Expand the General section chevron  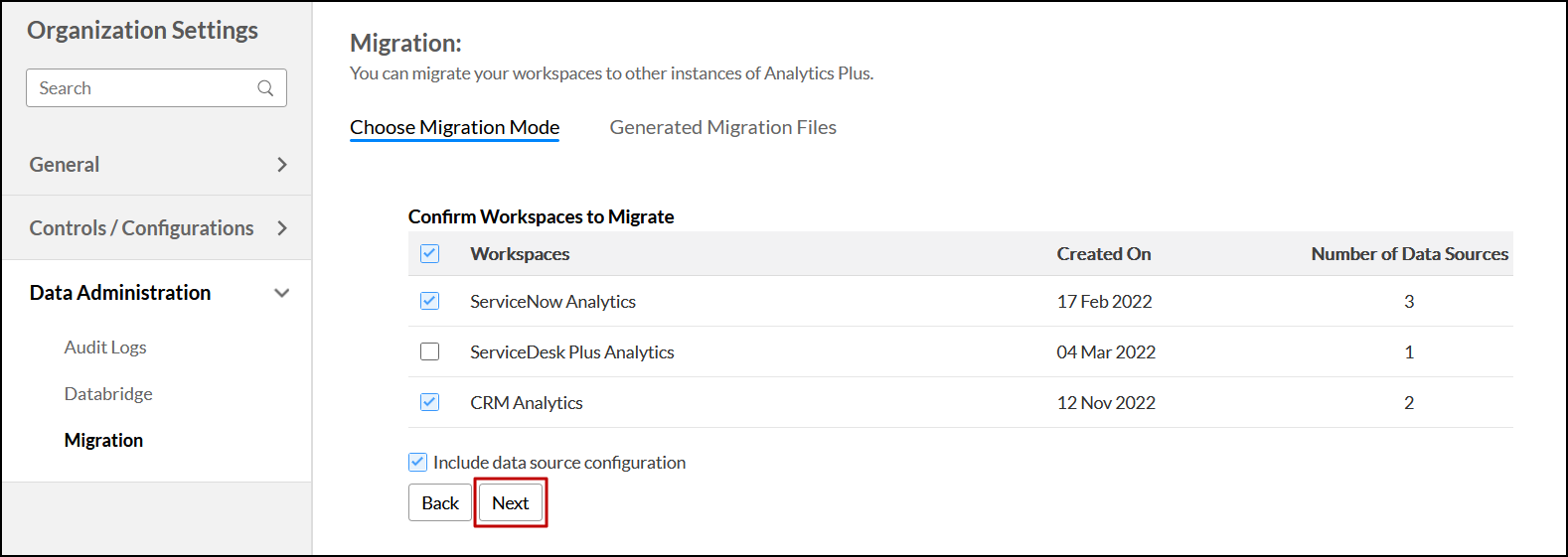[x=282, y=165]
